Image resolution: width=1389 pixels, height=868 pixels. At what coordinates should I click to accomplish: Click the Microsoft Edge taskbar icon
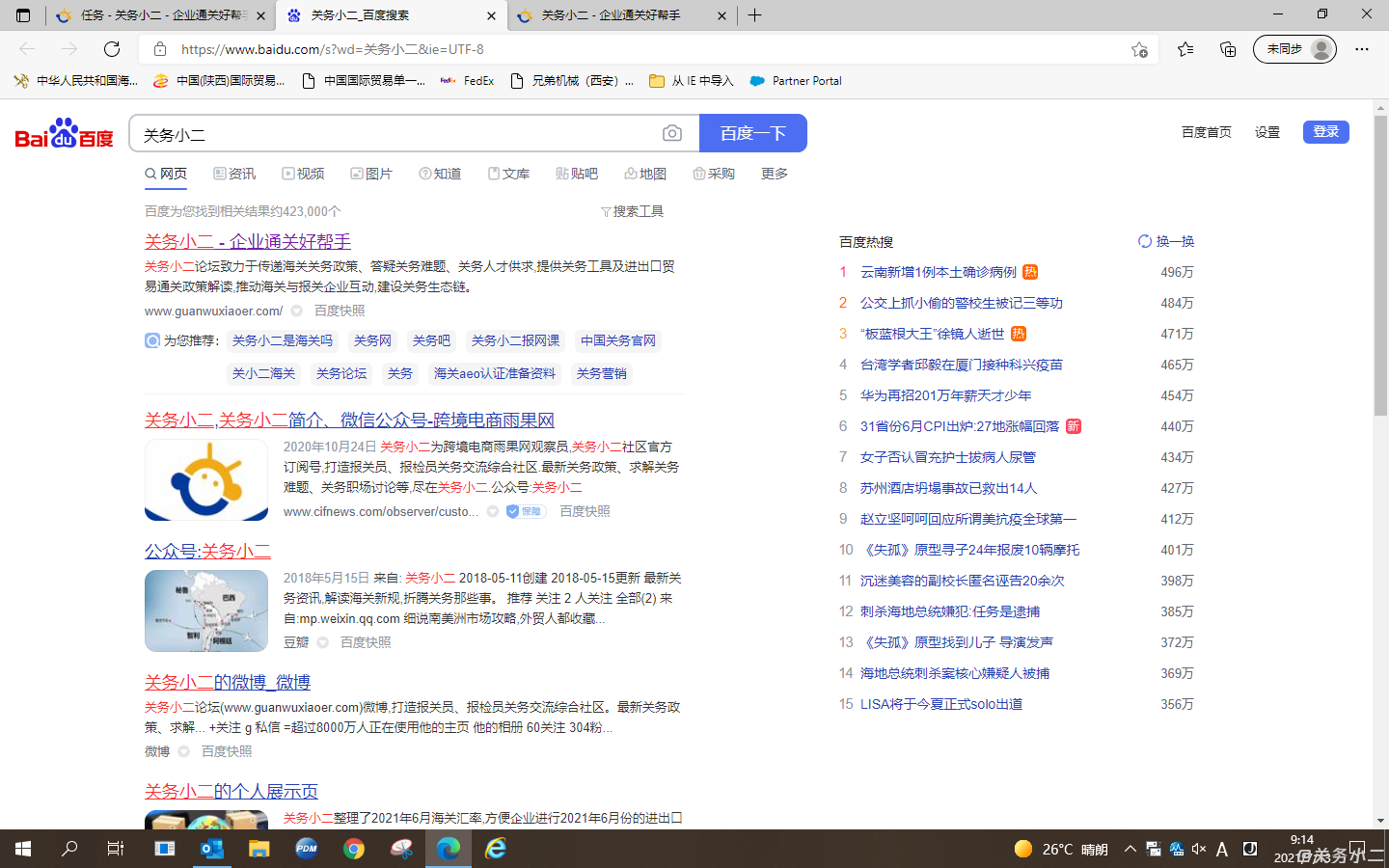(x=449, y=849)
